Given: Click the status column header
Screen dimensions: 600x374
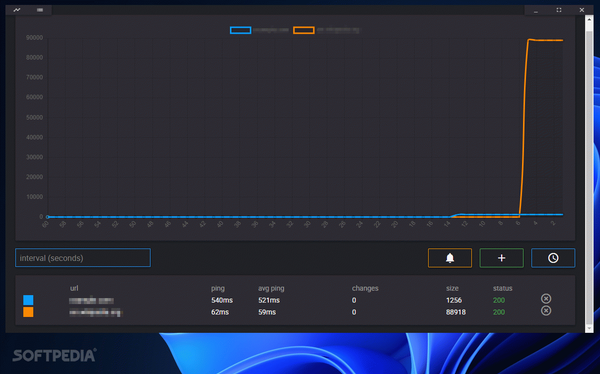Looking at the screenshot, I should tap(502, 288).
